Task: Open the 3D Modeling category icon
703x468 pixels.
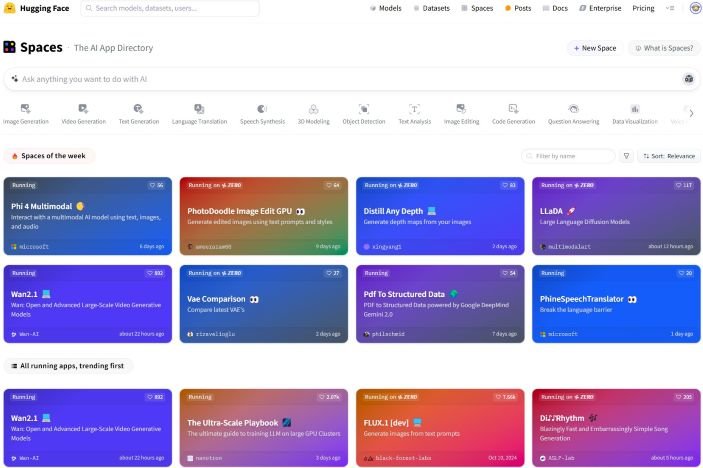Action: 313,108
